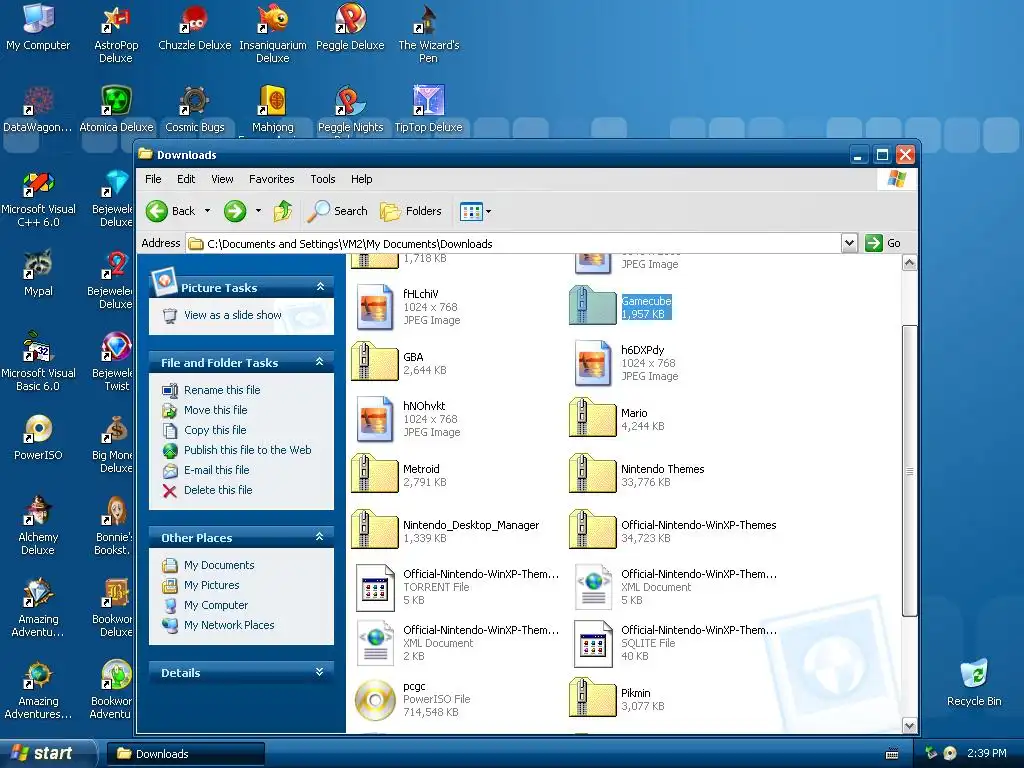Open Forward button history dropdown arrow
1024x768 pixels.
click(259, 211)
